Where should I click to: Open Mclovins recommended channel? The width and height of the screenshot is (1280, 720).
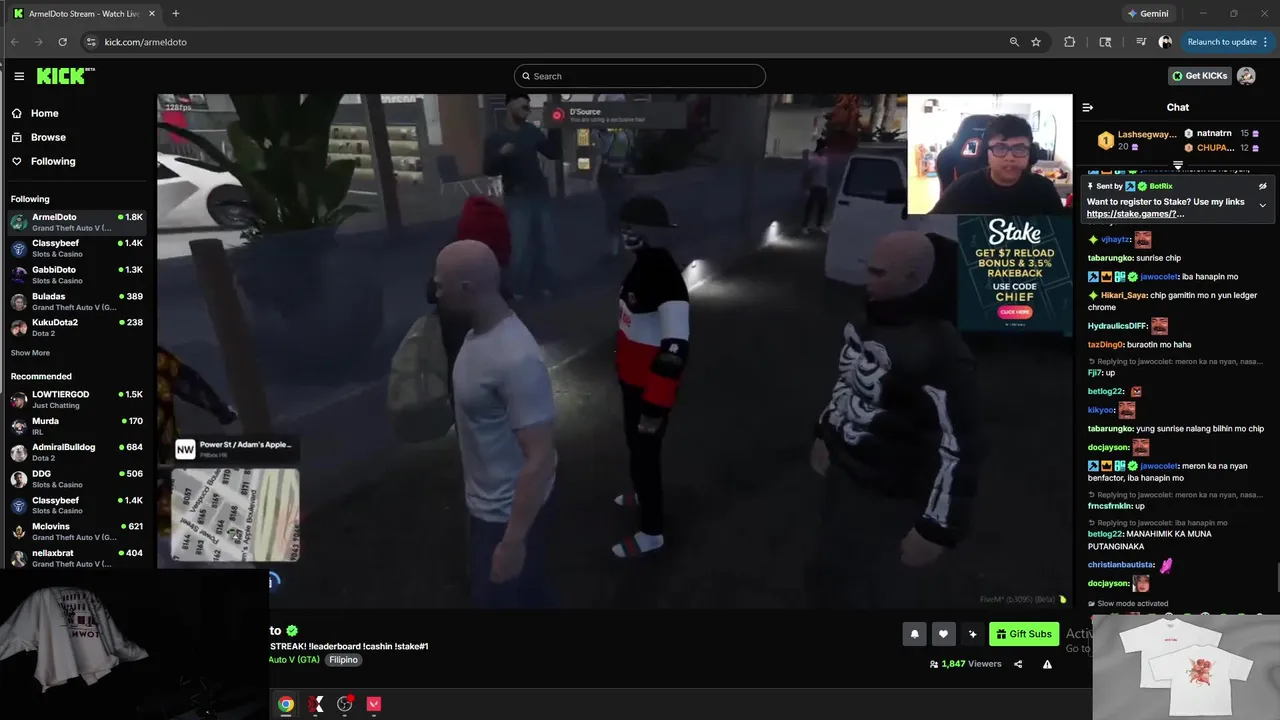pyautogui.click(x=78, y=531)
